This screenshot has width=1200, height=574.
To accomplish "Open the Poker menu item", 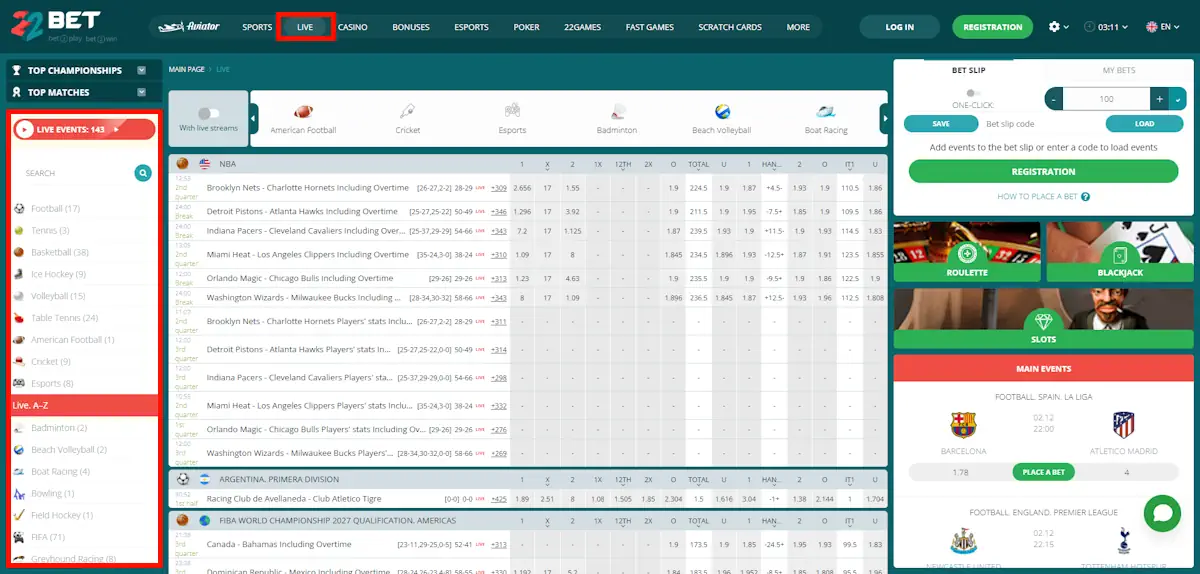I will [x=526, y=27].
